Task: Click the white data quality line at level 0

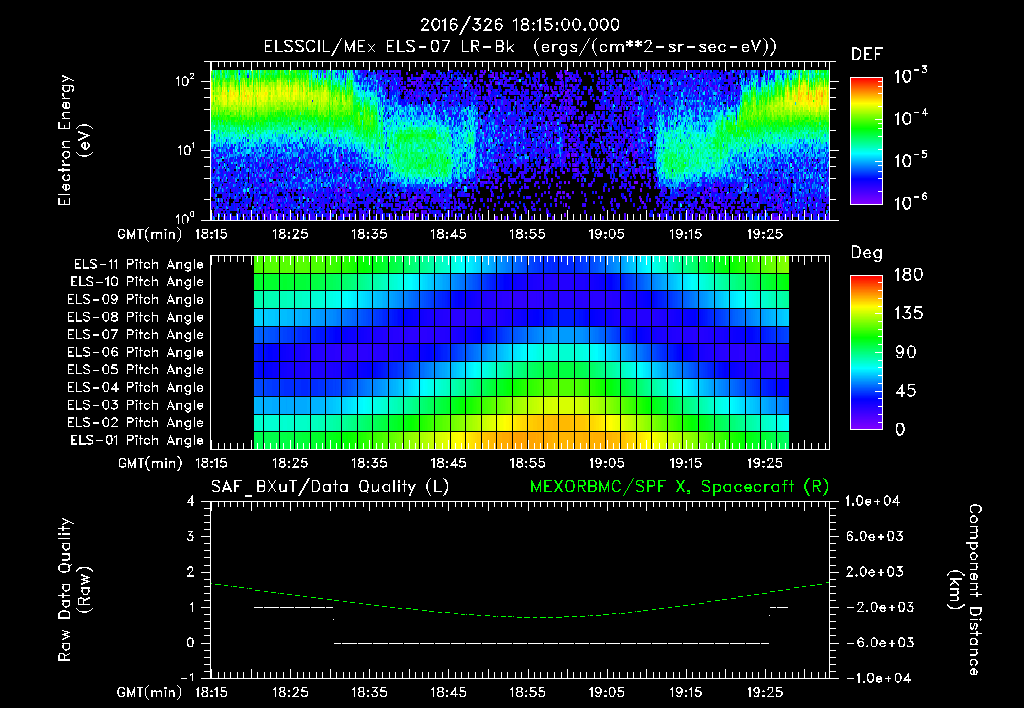Action: (x=552, y=643)
